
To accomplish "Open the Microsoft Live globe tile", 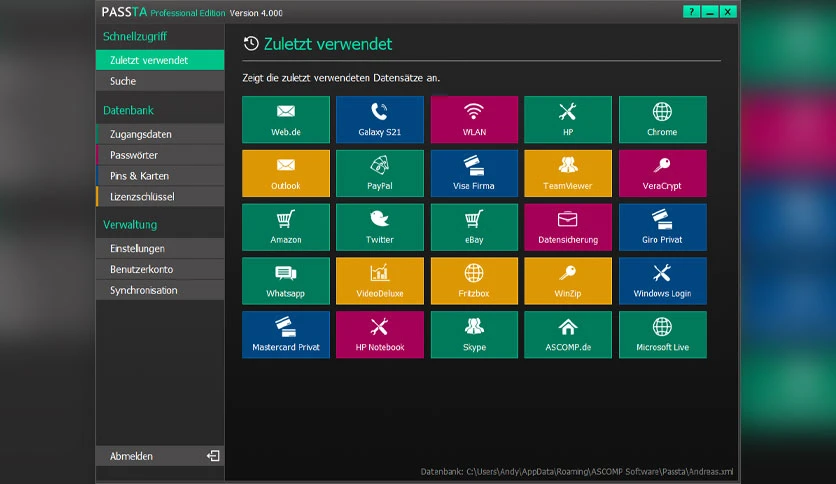I will 663,335.
